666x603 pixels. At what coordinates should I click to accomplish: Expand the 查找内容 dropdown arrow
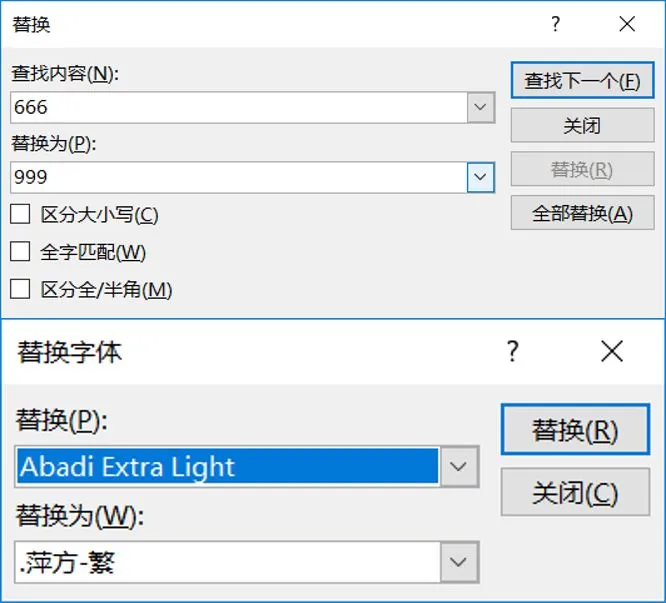point(481,107)
